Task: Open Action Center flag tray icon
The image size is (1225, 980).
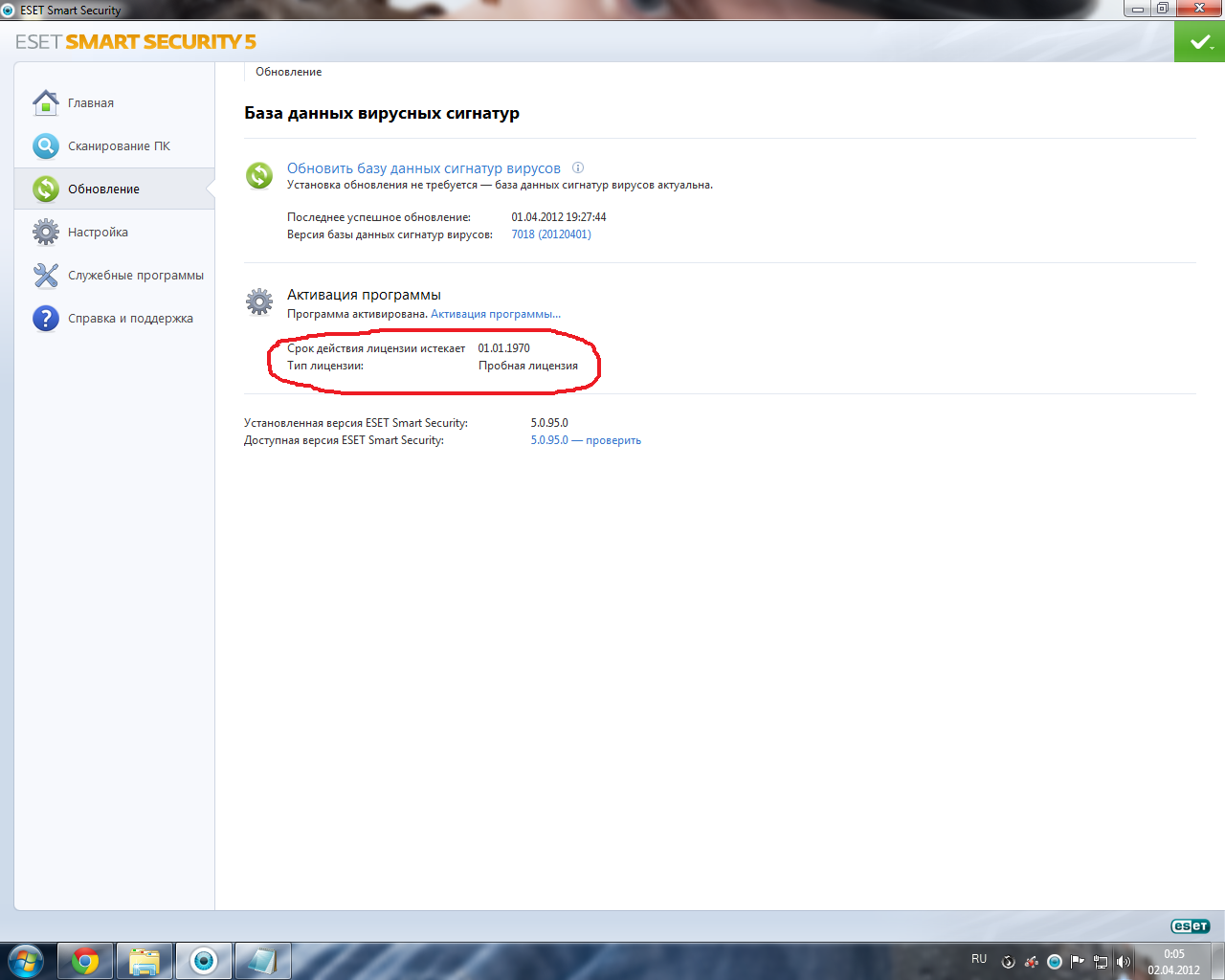Action: pyautogui.click(x=1078, y=962)
